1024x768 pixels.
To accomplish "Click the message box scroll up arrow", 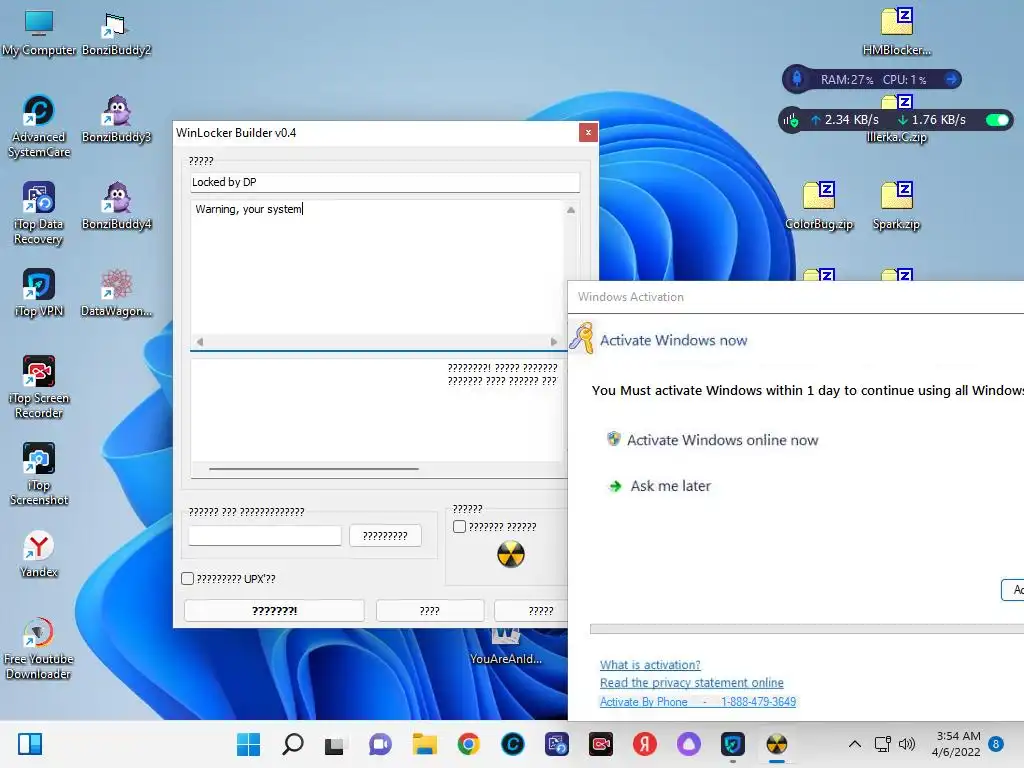I will click(571, 210).
